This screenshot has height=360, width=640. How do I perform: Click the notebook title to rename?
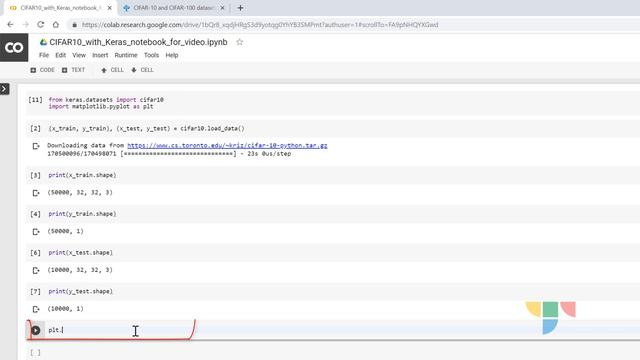(x=138, y=42)
